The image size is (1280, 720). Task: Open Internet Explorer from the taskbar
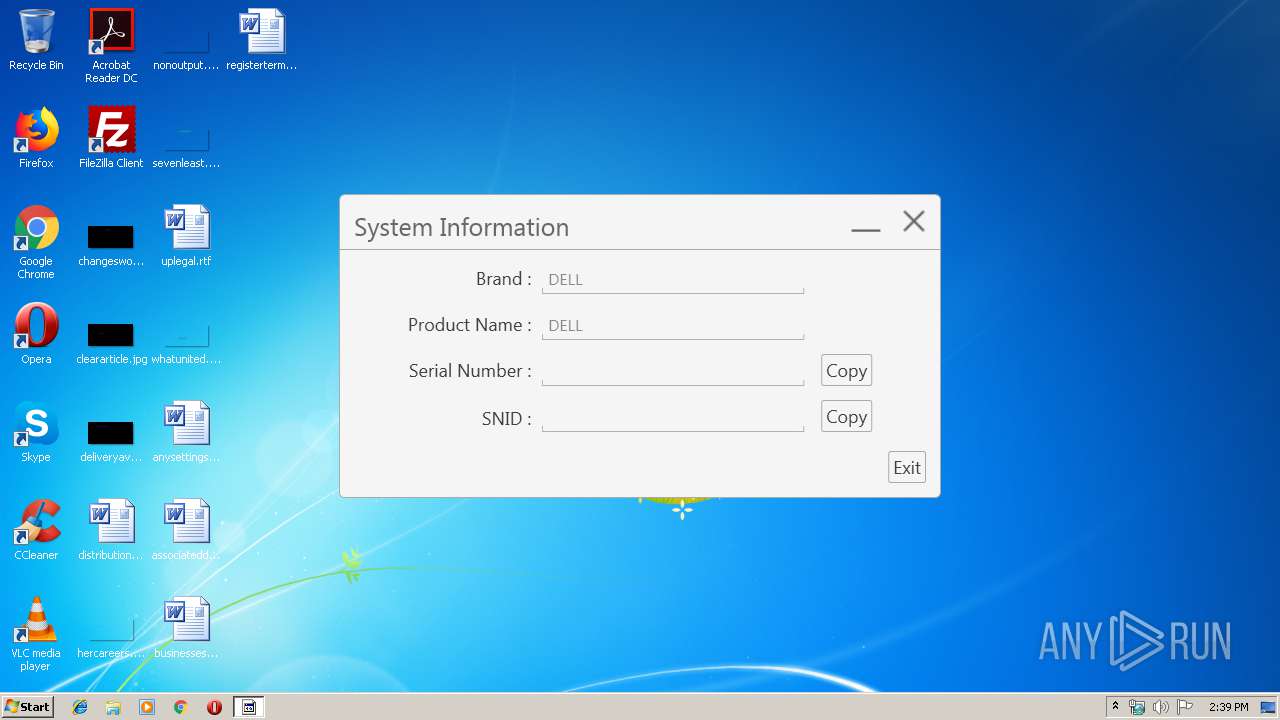[x=80, y=707]
